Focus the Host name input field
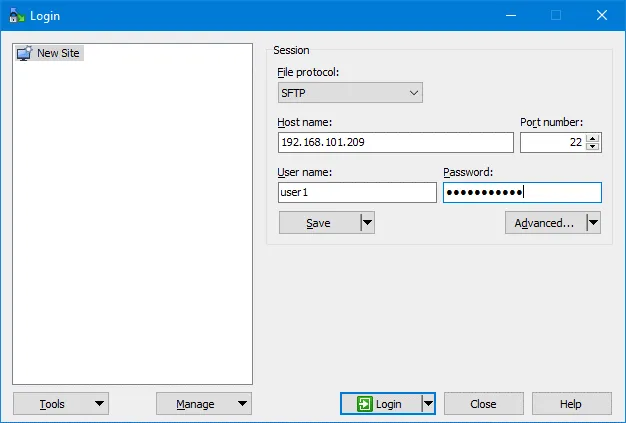The width and height of the screenshot is (626, 423). click(x=395, y=143)
